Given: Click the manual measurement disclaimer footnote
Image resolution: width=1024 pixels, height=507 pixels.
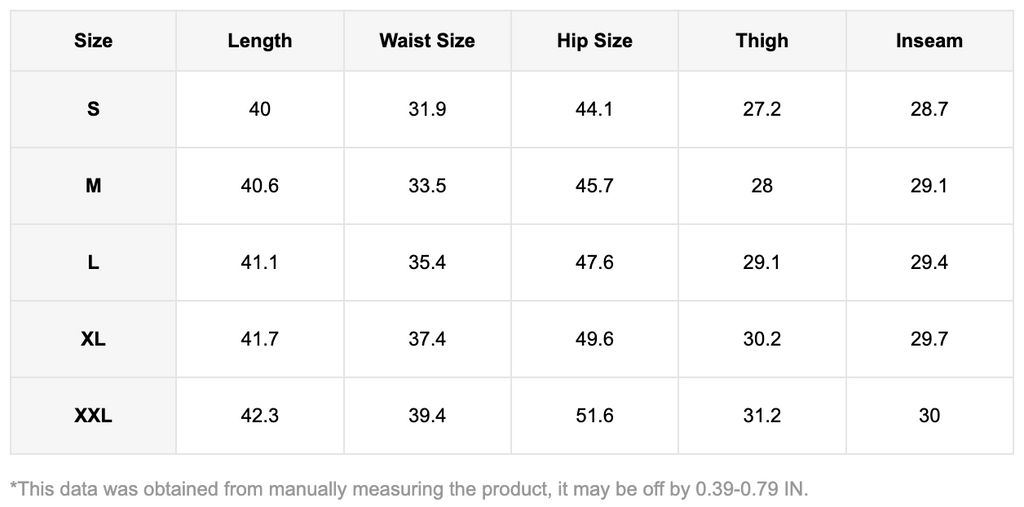Looking at the screenshot, I should [x=408, y=489].
